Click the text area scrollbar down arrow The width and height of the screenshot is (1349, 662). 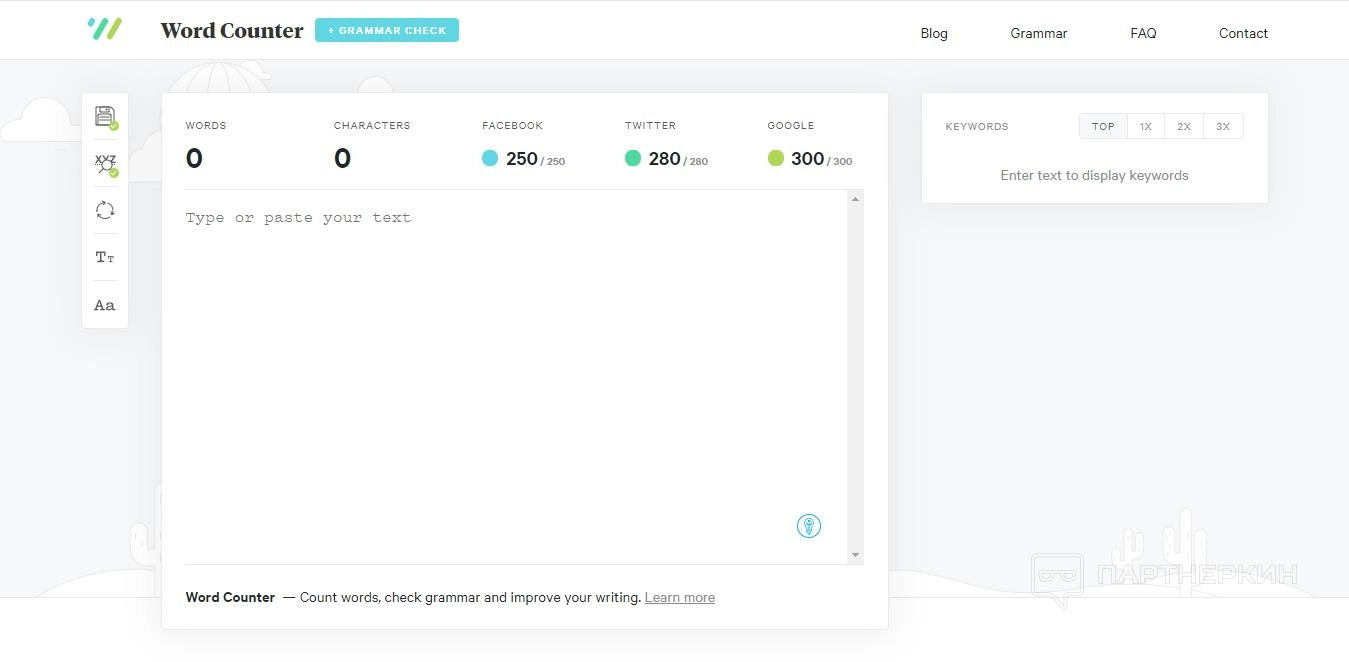point(855,555)
